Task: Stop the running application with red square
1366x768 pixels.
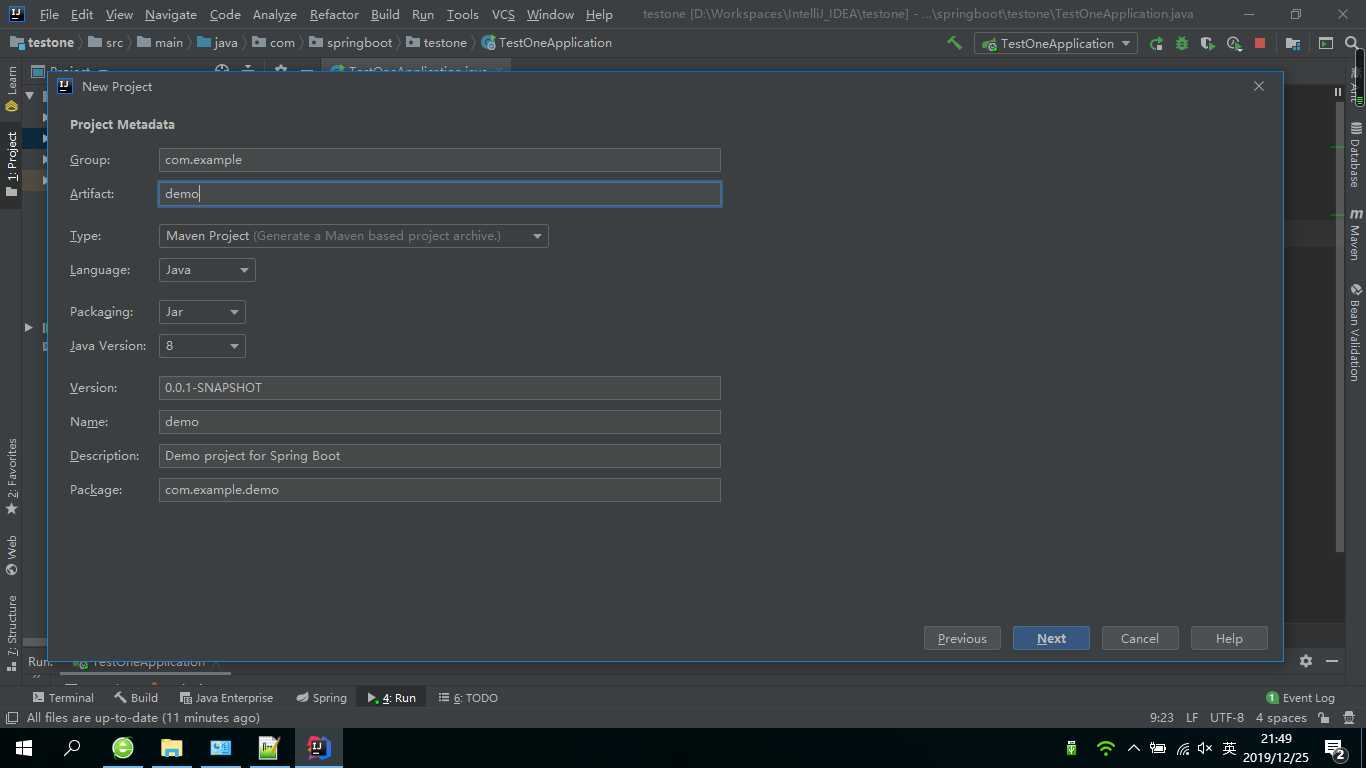Action: (1260, 43)
